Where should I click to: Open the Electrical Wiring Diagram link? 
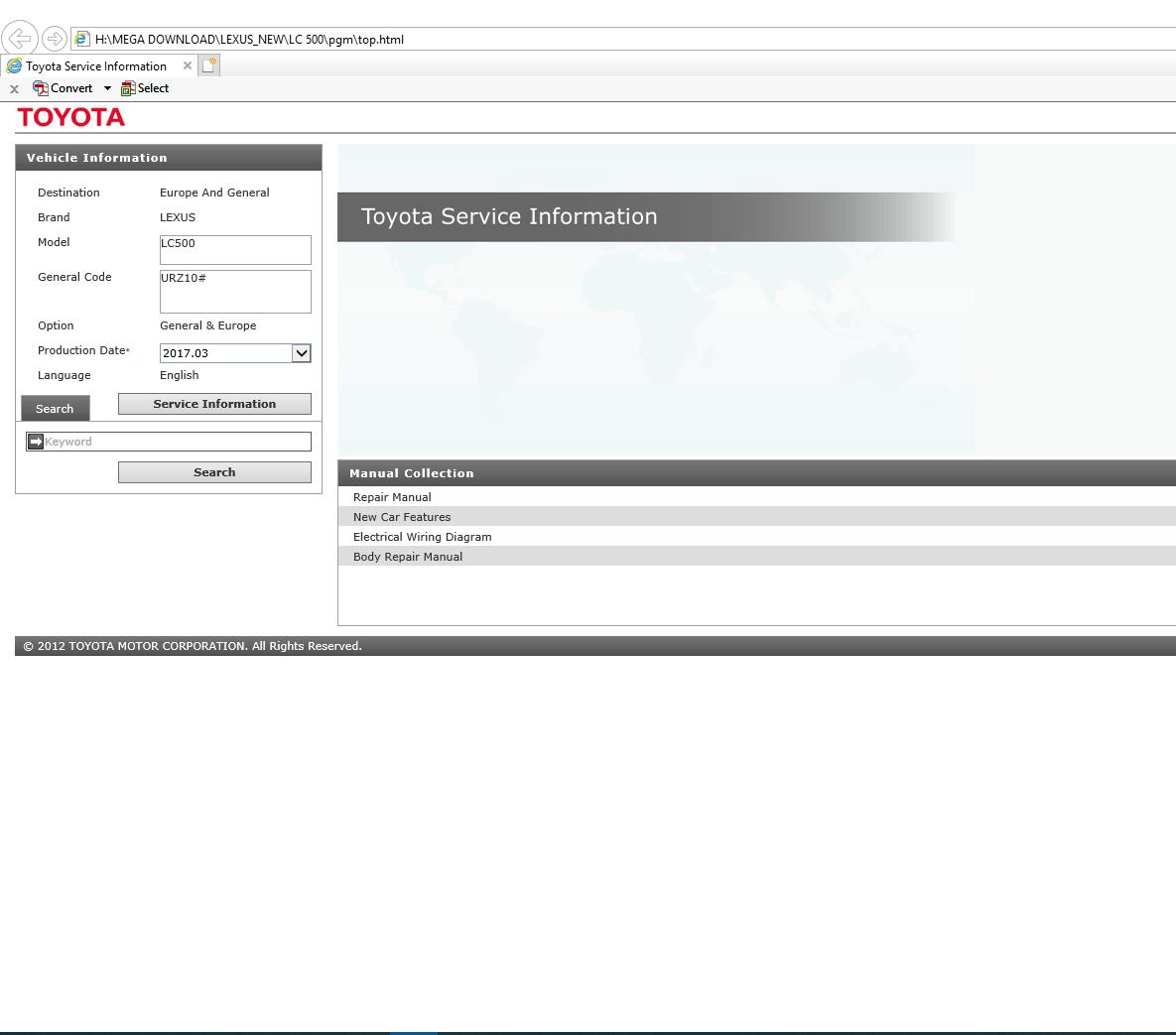[x=422, y=537]
